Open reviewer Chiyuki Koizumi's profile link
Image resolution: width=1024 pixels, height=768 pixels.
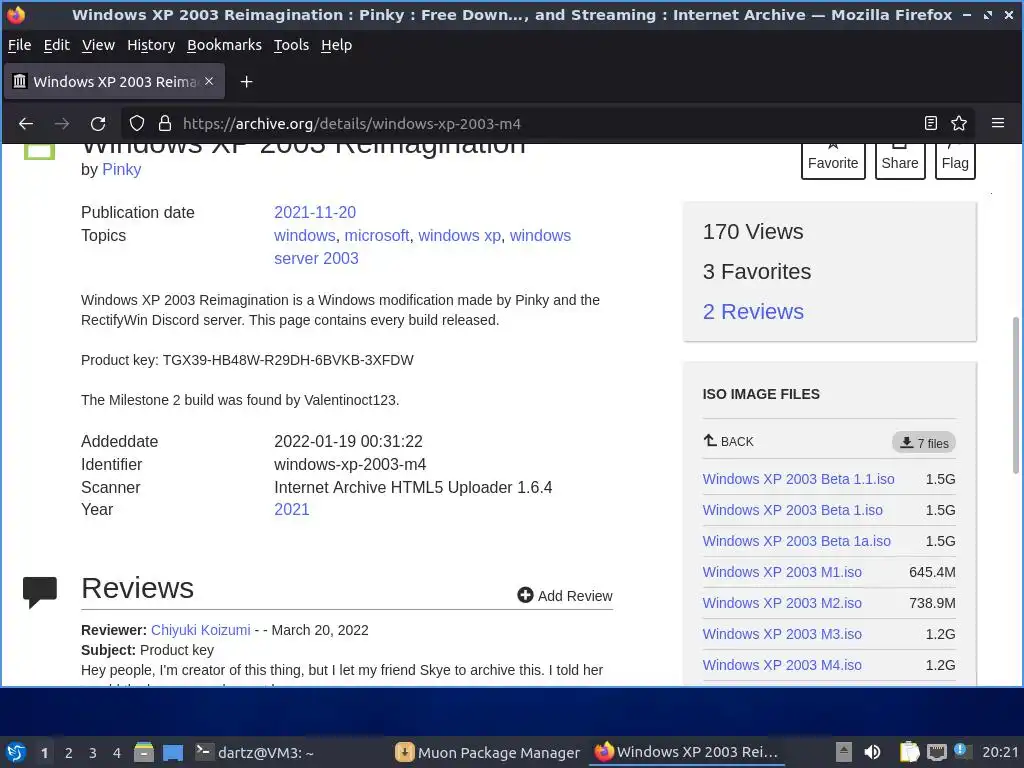click(x=200, y=630)
